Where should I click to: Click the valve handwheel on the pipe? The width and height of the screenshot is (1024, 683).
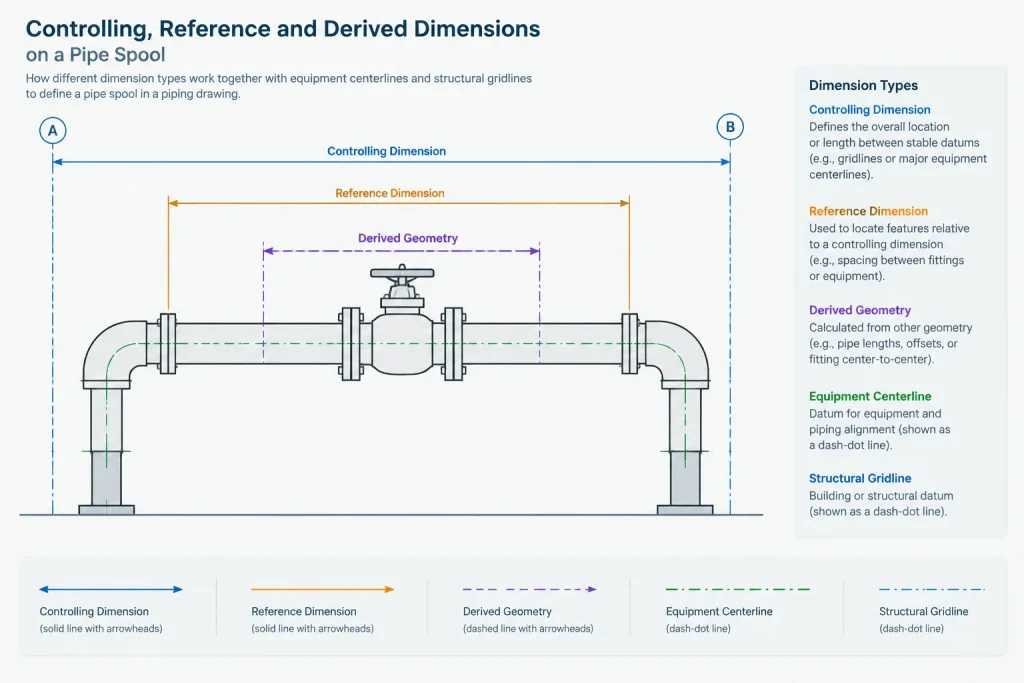coord(402,272)
